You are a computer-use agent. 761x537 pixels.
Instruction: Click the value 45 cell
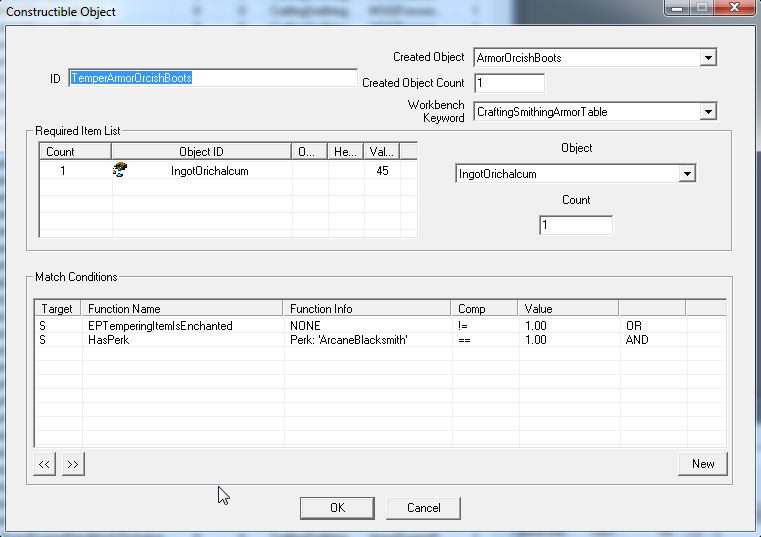[x=382, y=171]
